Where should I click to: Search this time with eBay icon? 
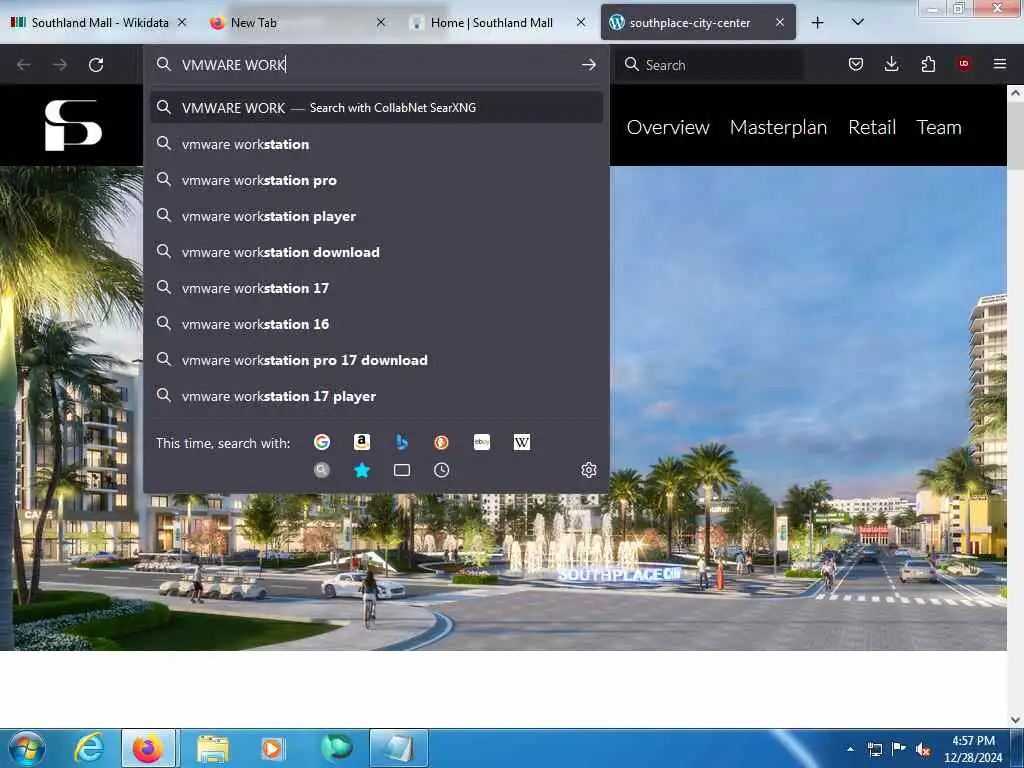point(482,442)
